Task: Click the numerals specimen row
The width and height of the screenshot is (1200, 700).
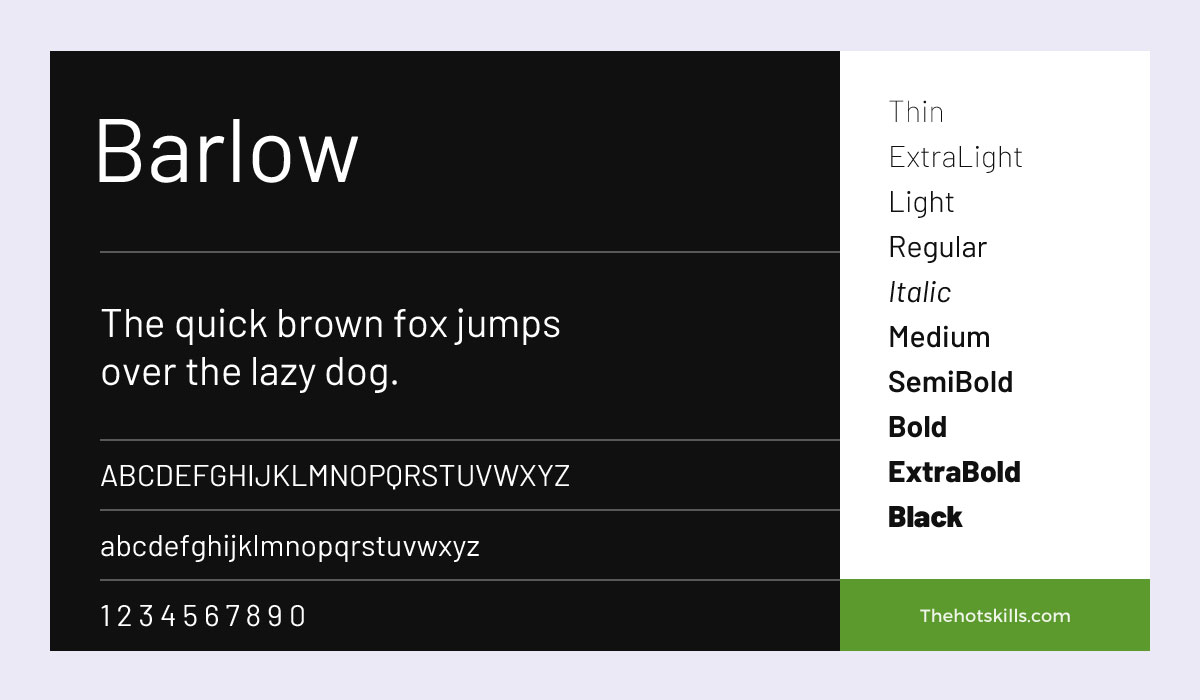Action: pos(203,616)
